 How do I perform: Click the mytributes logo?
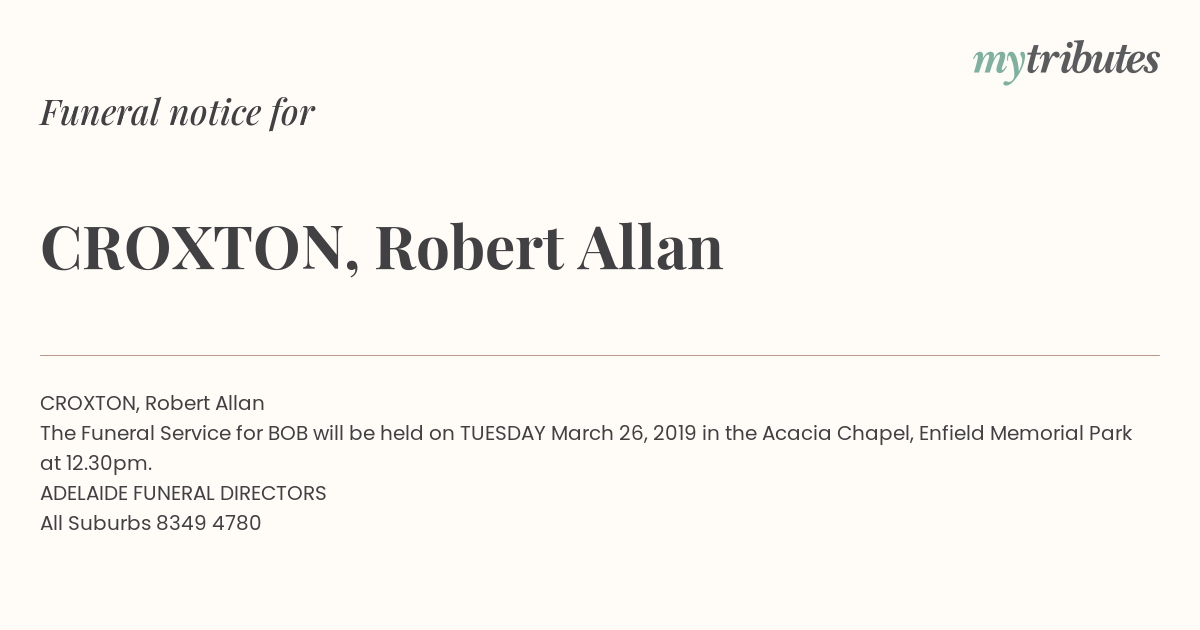click(1066, 61)
